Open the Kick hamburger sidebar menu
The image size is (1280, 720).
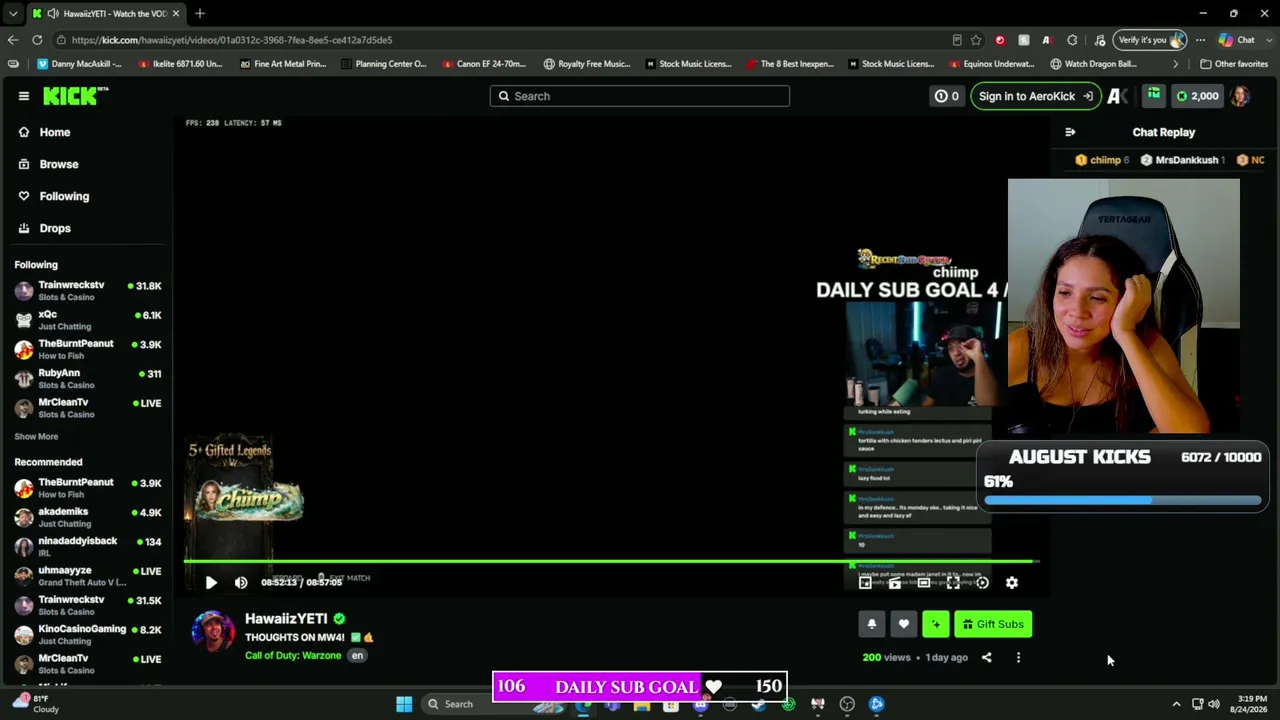coord(24,96)
